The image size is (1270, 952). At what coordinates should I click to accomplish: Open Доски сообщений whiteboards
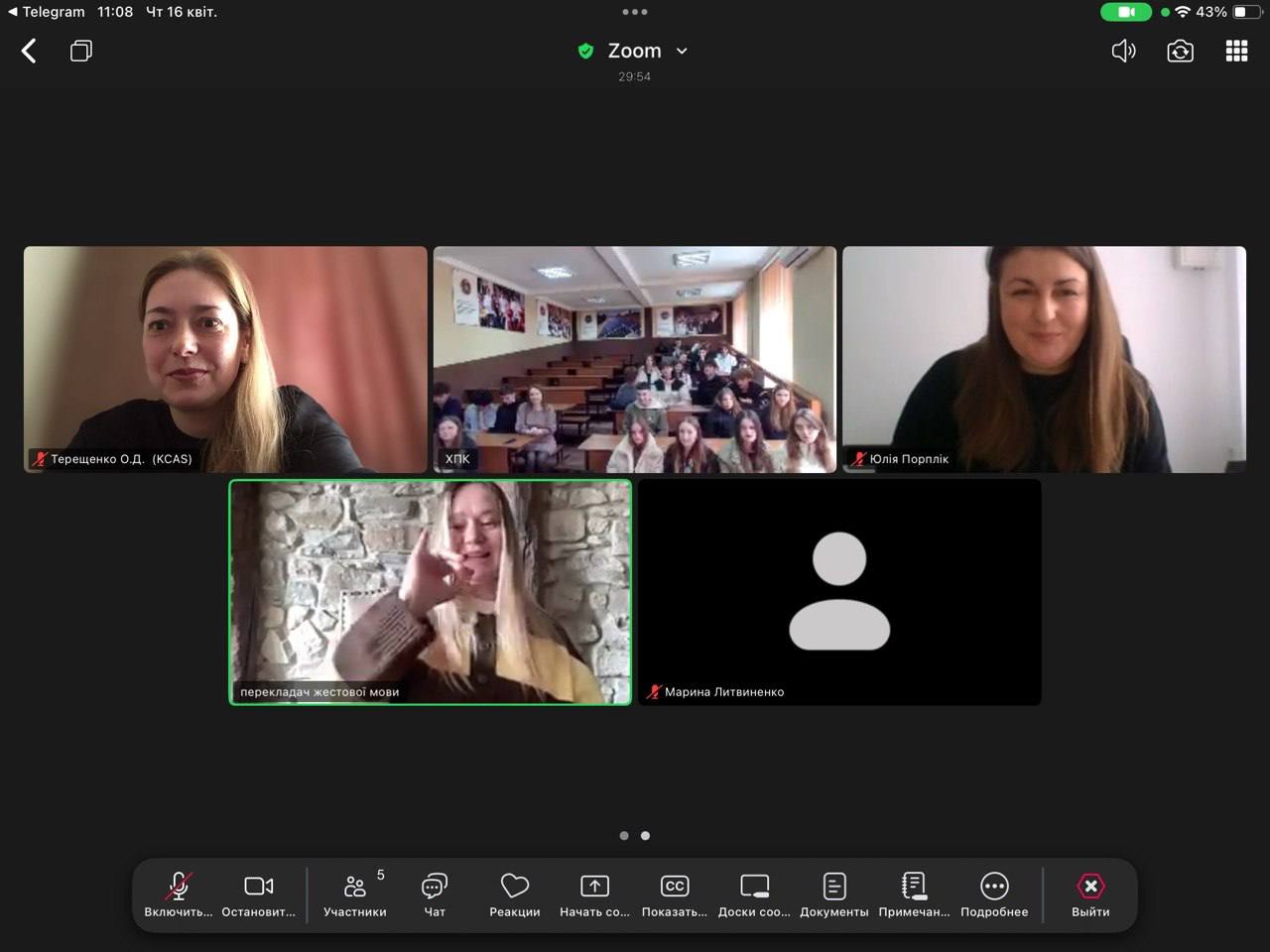pyautogui.click(x=754, y=893)
